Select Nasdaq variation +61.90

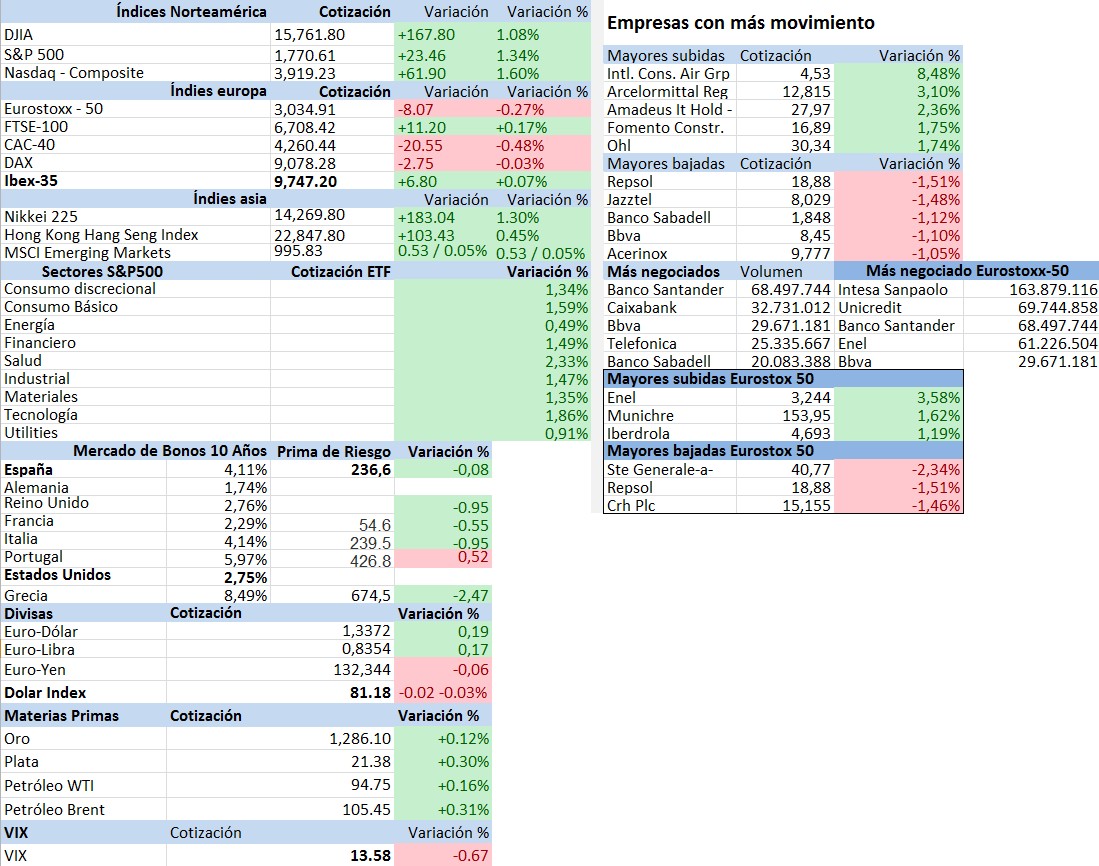[421, 74]
